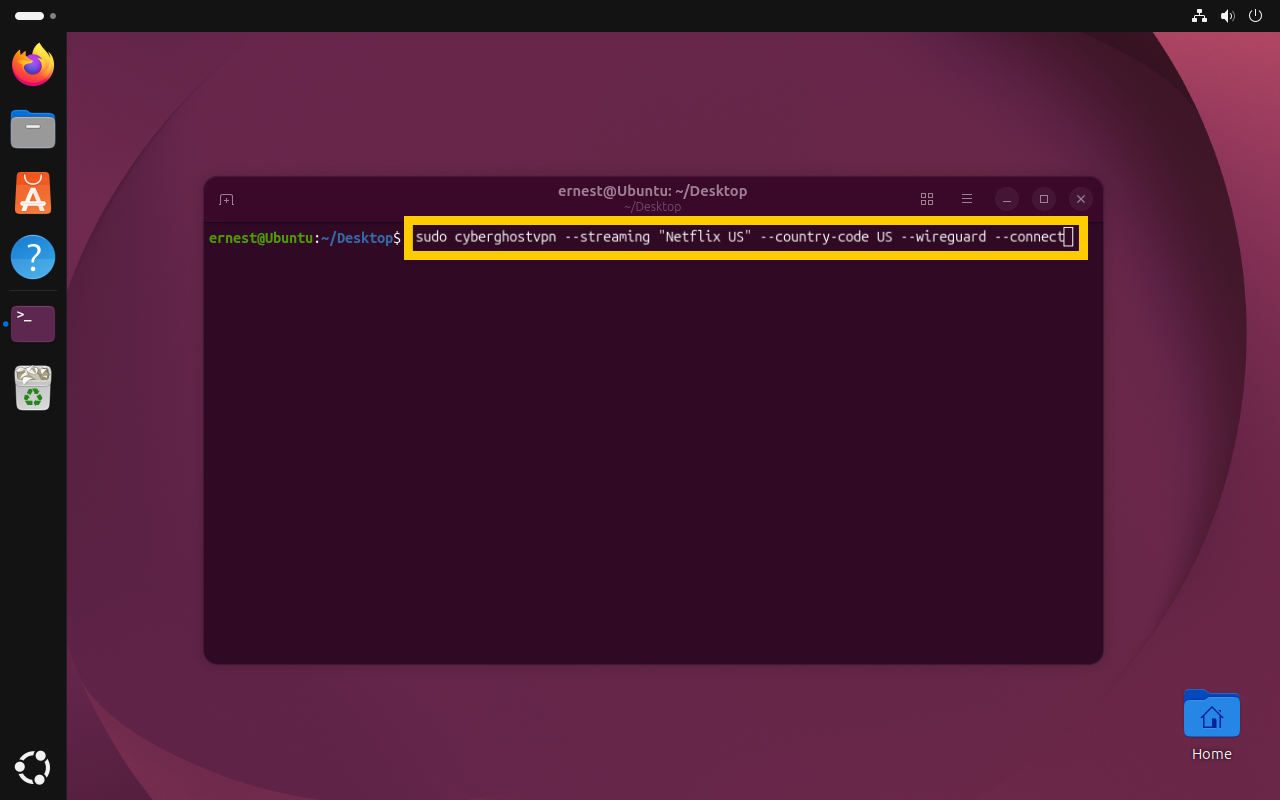Click the network status icon in top bar

(1199, 16)
